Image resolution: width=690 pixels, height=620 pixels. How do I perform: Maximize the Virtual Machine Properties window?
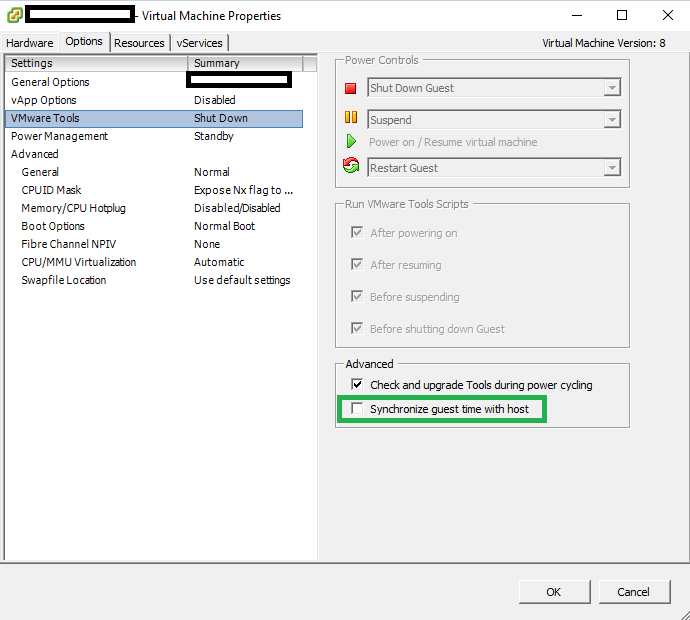click(x=622, y=15)
